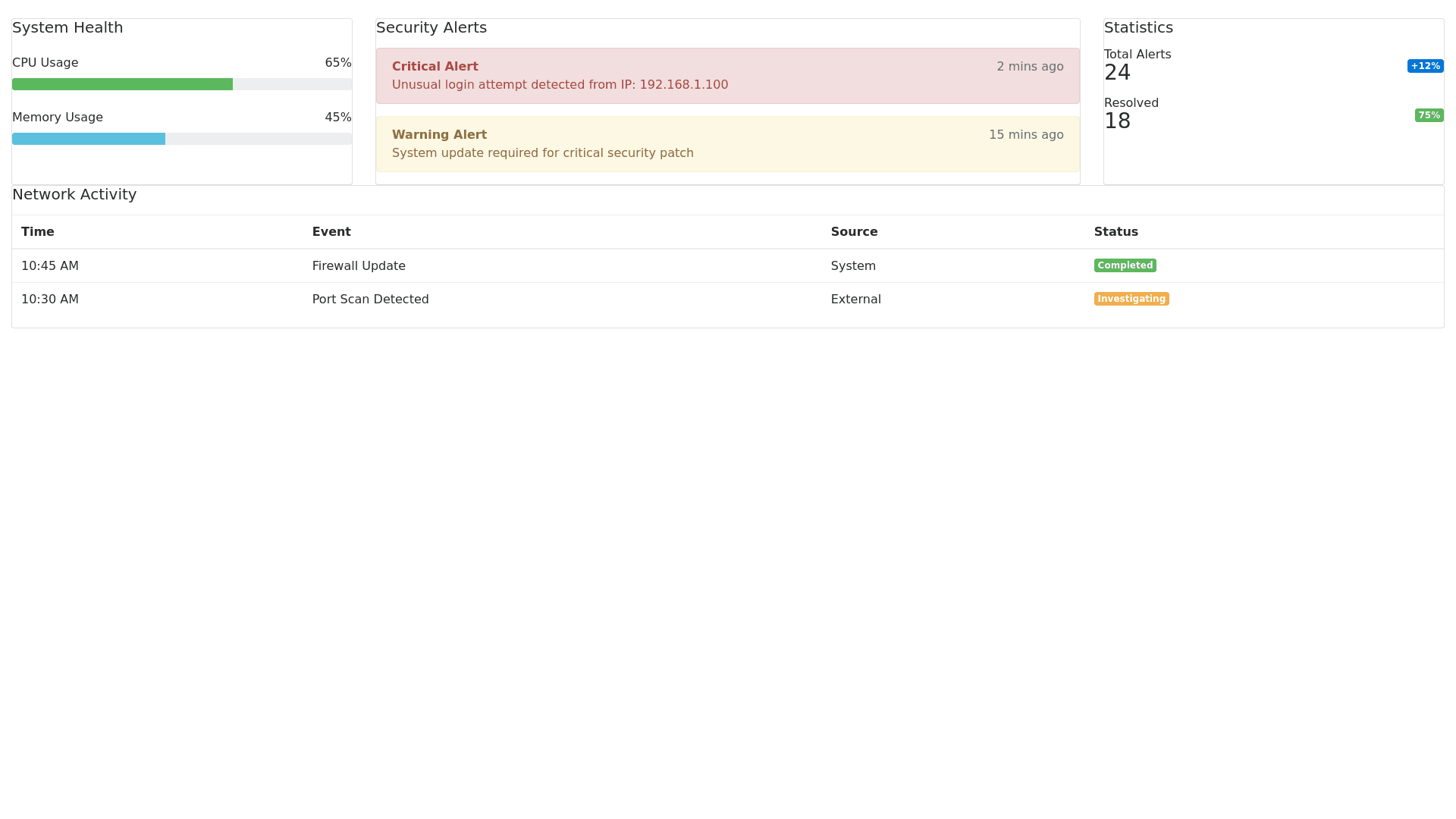Viewport: 1456px width, 819px height.
Task: Click the Source column header
Action: pos(854,232)
